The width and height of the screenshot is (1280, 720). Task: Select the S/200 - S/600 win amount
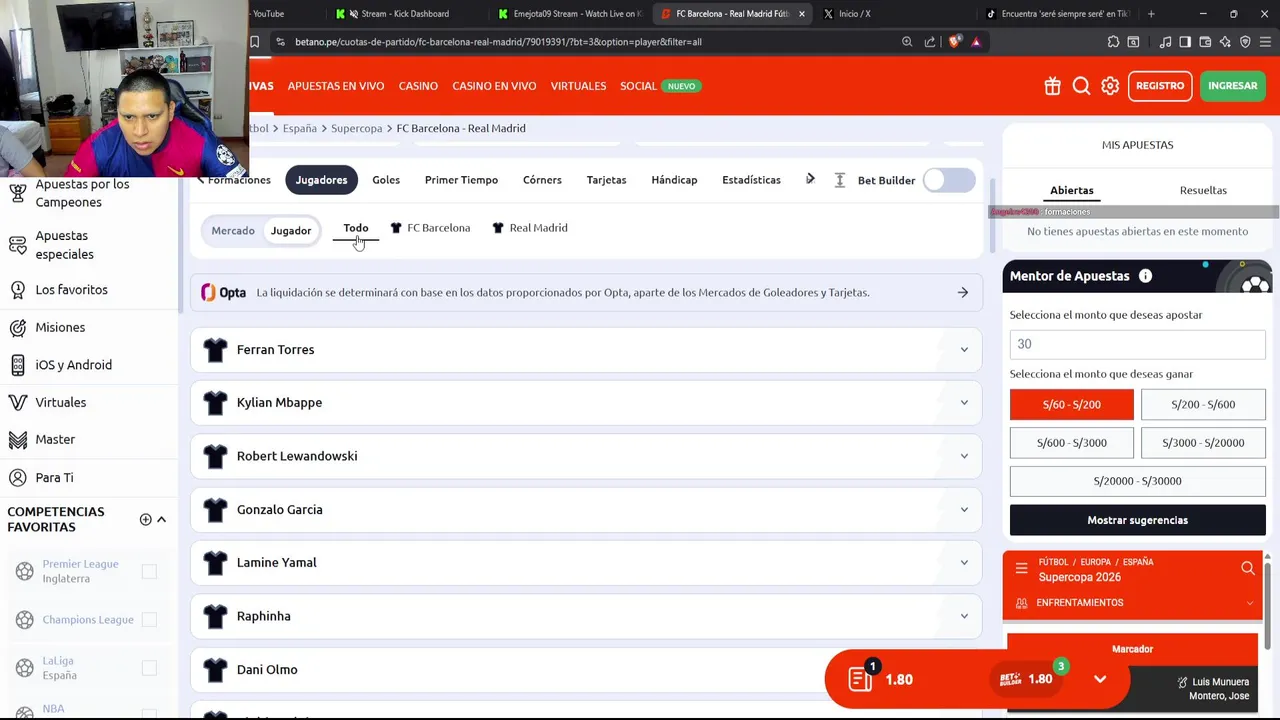coord(1203,404)
